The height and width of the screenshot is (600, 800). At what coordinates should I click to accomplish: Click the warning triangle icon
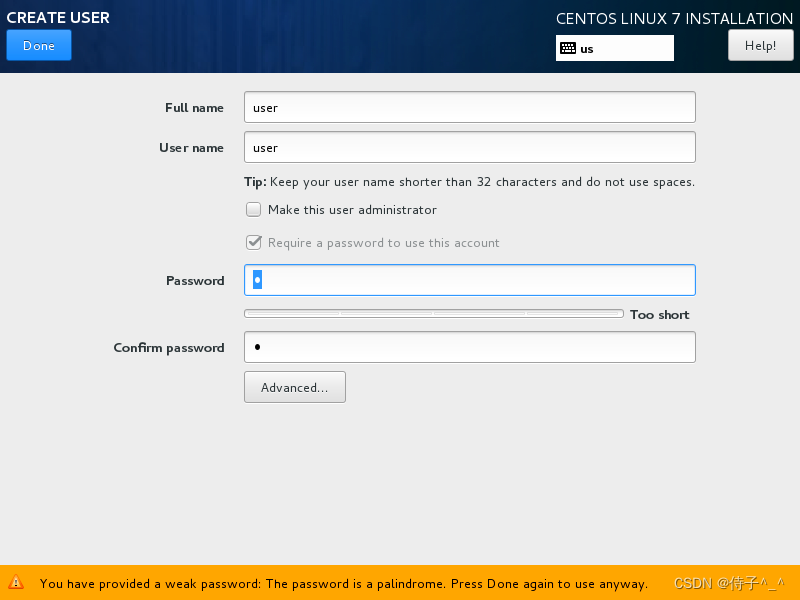coord(16,582)
